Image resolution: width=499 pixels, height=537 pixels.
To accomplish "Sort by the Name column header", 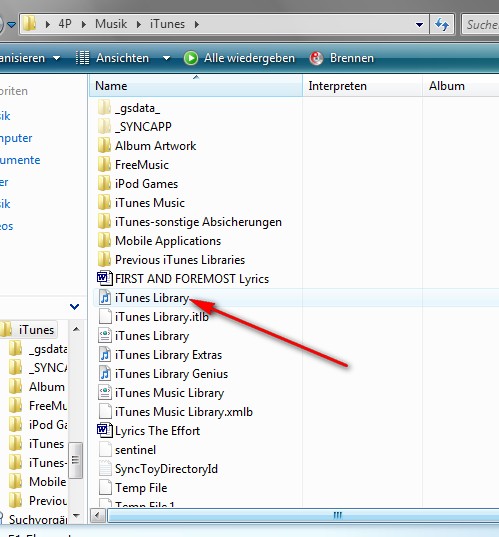I will tap(196, 86).
